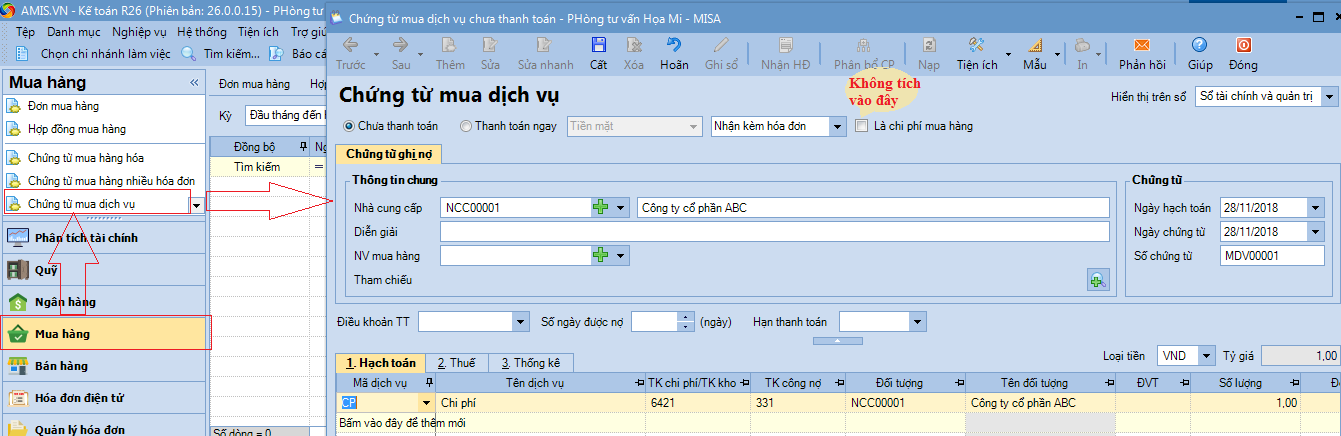1341x436 pixels.
Task: Click the Hoãn undo icon
Action: point(674,45)
